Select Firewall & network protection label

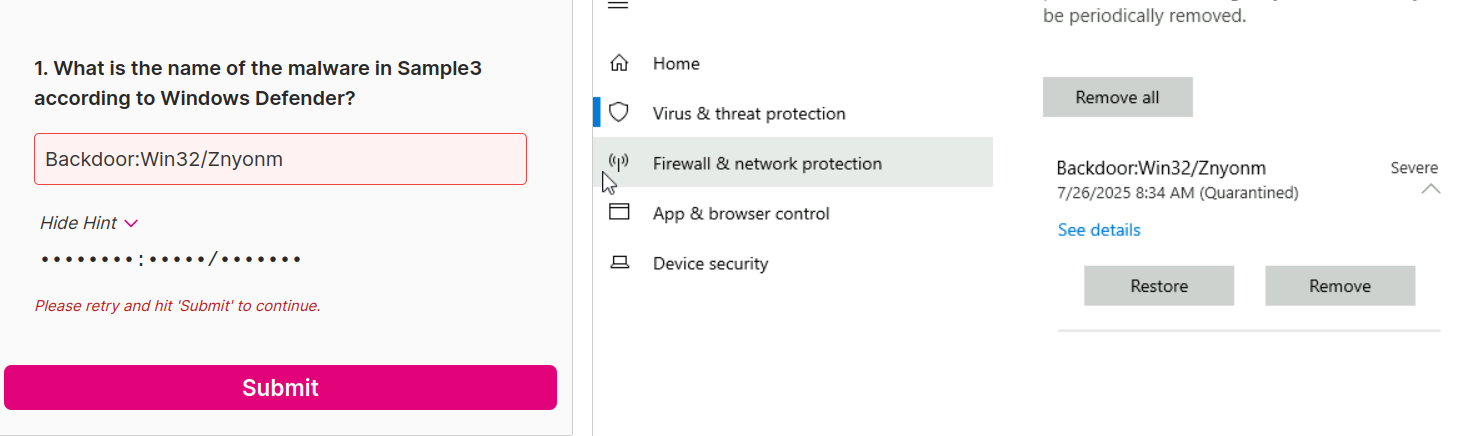click(767, 164)
